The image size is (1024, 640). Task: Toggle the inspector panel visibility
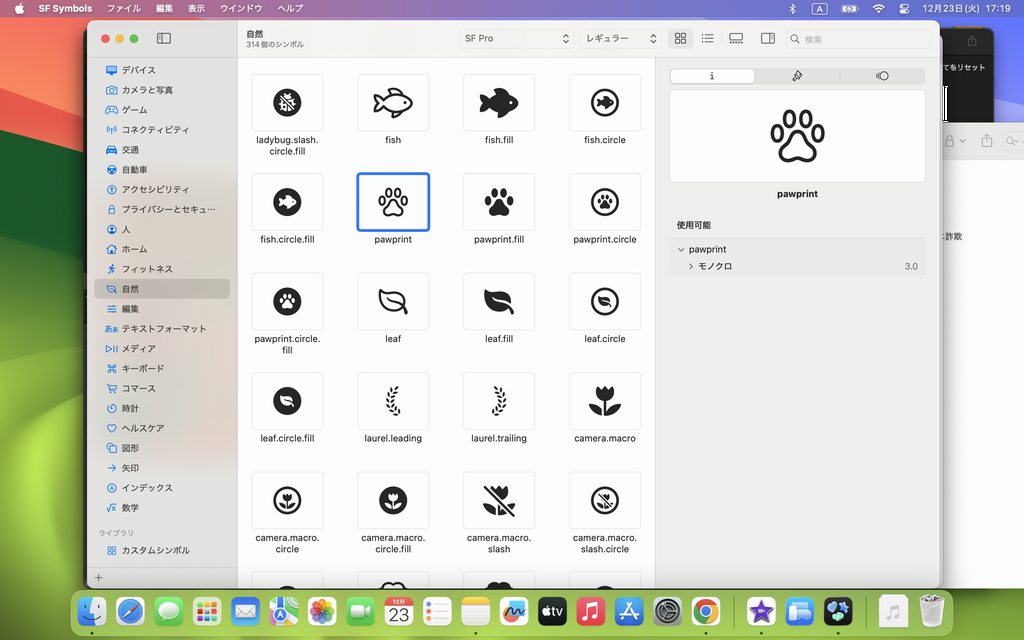tap(768, 38)
